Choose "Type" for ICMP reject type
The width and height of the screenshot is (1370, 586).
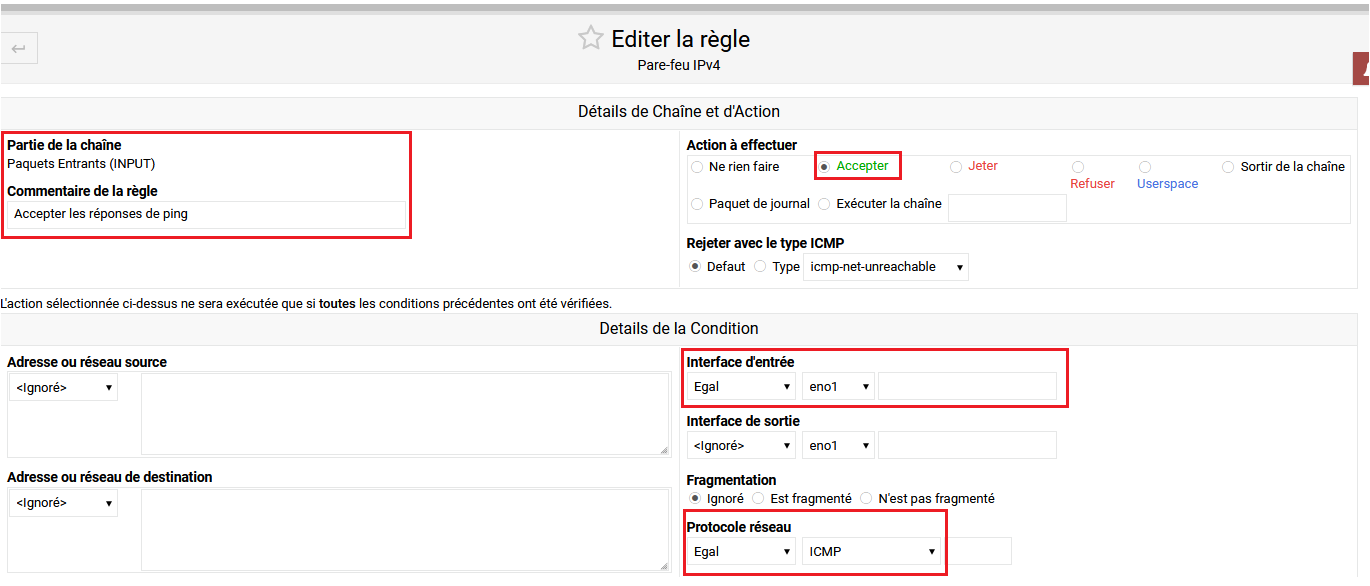(x=759, y=266)
